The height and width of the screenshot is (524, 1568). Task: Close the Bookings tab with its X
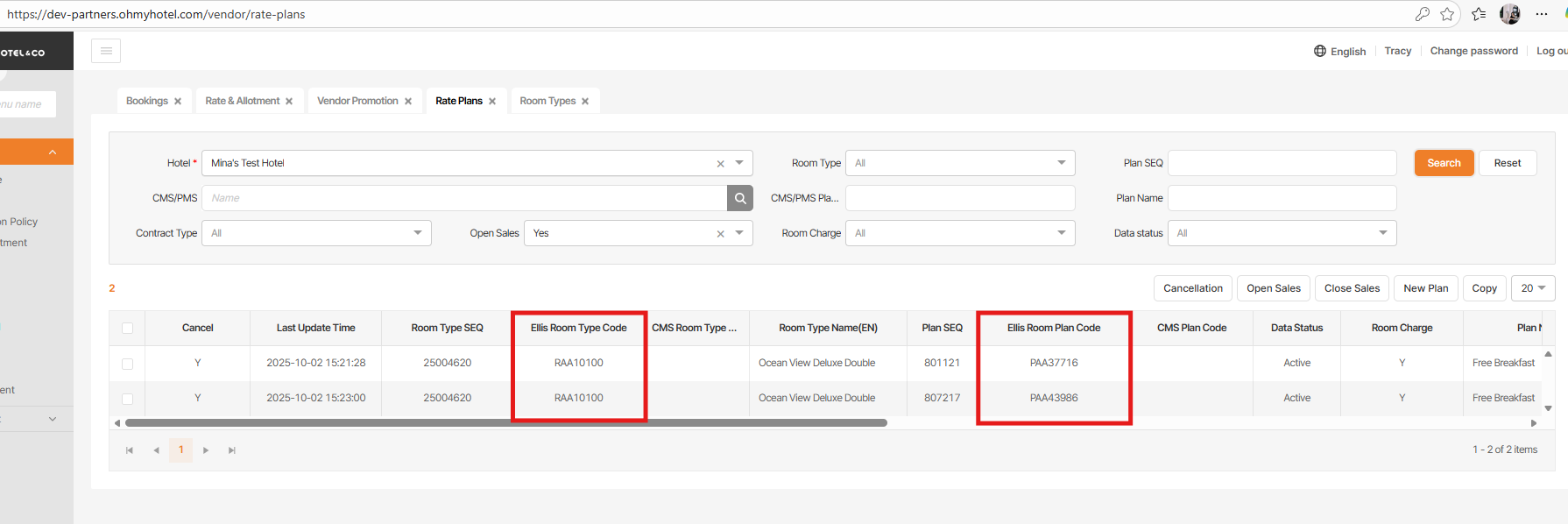[178, 102]
